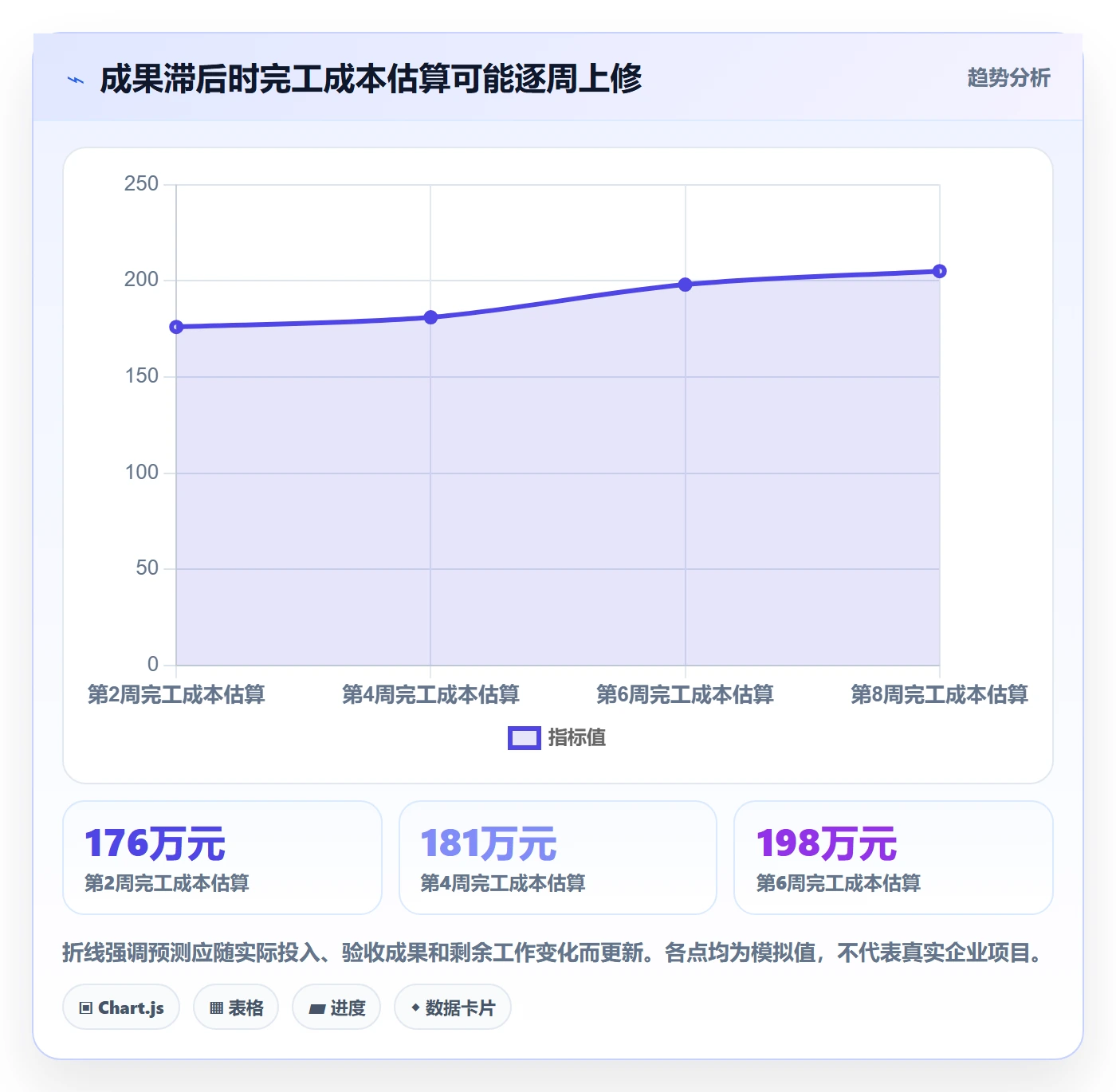Click the 第2周完工成本估算 caption under 176万元
Image resolution: width=1116 pixels, height=1092 pixels.
pos(167,883)
